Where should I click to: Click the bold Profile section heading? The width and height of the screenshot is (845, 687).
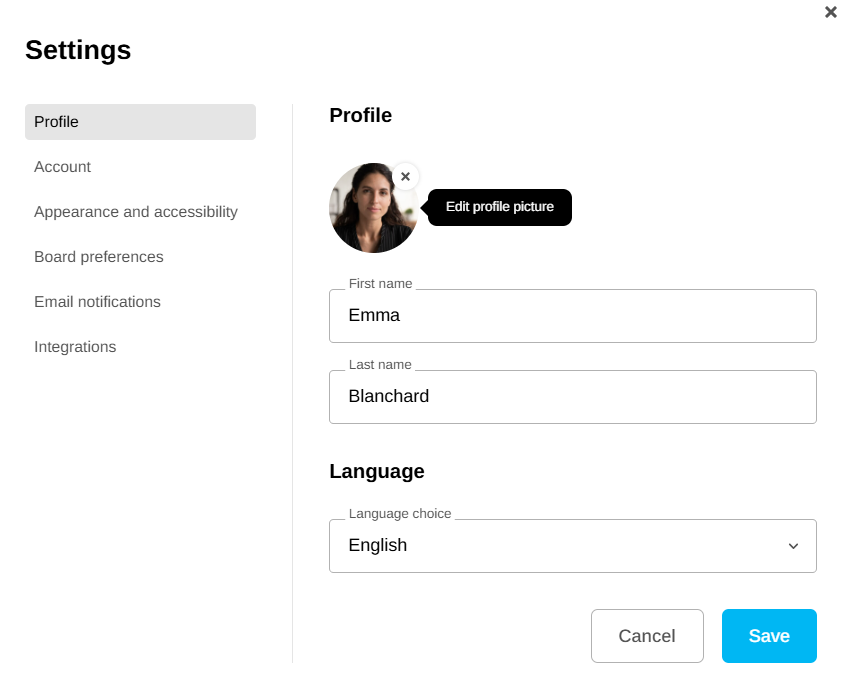(x=360, y=116)
